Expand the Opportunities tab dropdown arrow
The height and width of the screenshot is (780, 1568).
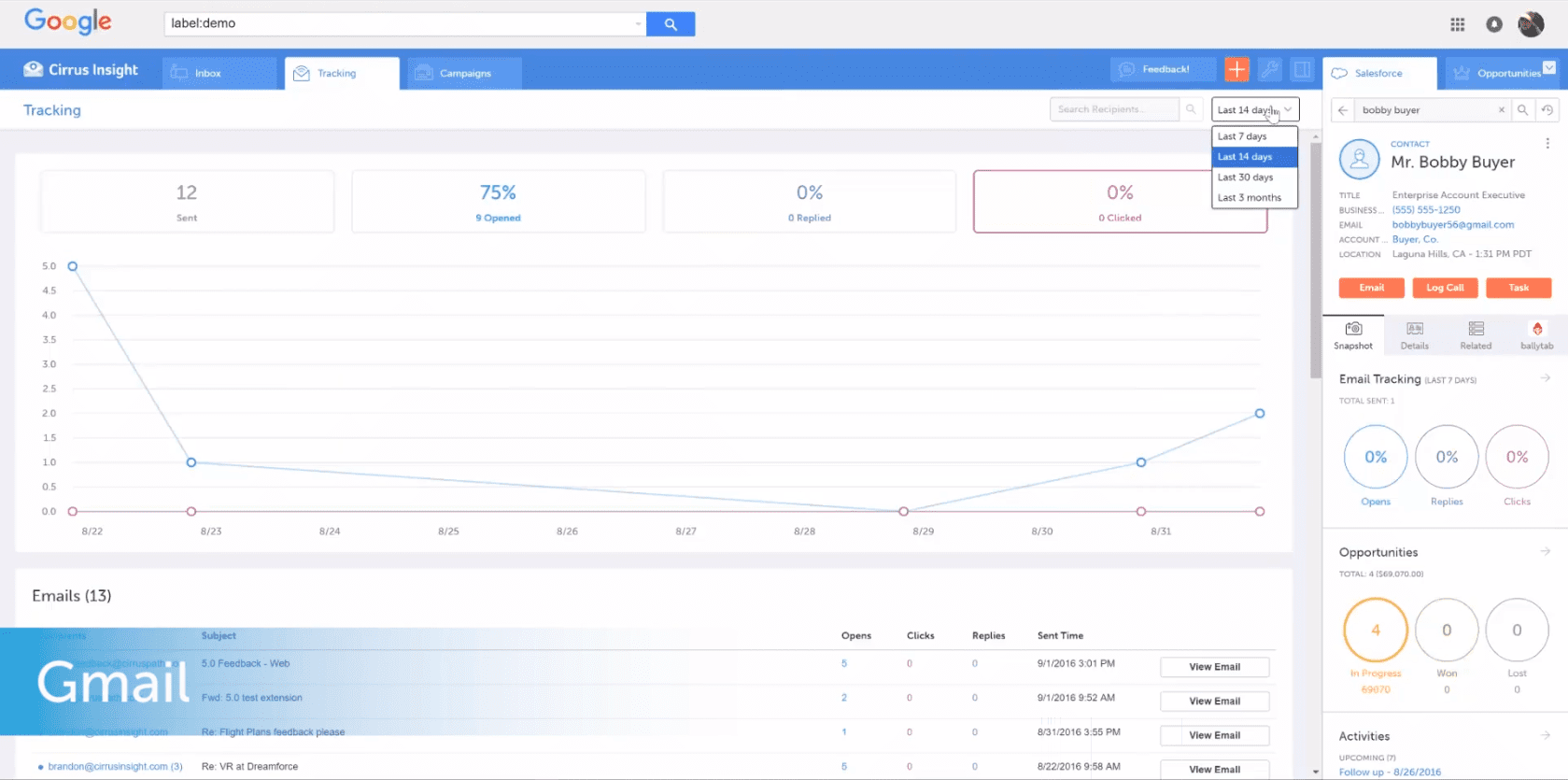[1549, 67]
